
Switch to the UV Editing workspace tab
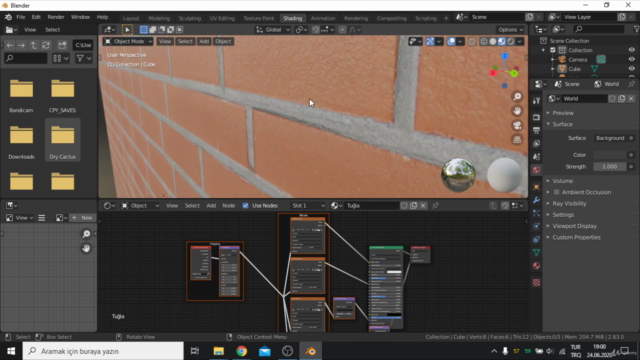click(x=222, y=18)
